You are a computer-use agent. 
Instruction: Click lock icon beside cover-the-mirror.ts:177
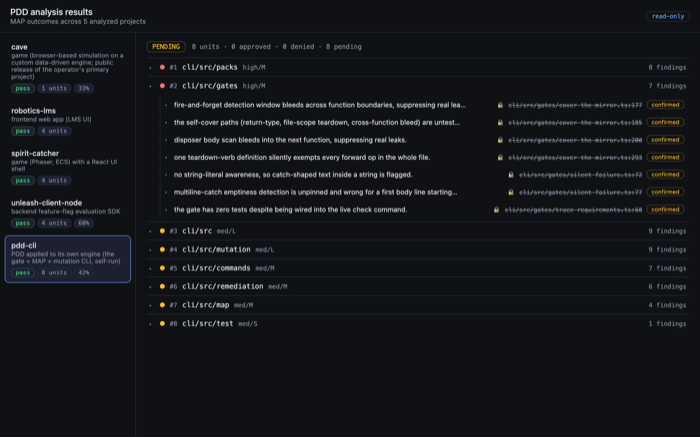(x=500, y=105)
